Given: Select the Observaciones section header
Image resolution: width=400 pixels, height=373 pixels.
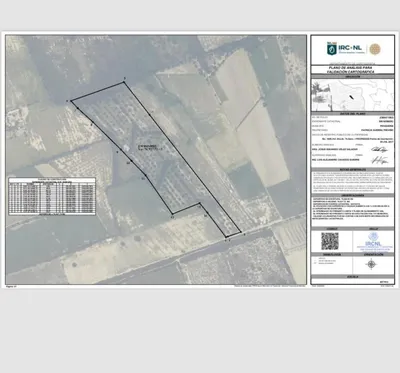Looking at the screenshot, I should 352,195.
